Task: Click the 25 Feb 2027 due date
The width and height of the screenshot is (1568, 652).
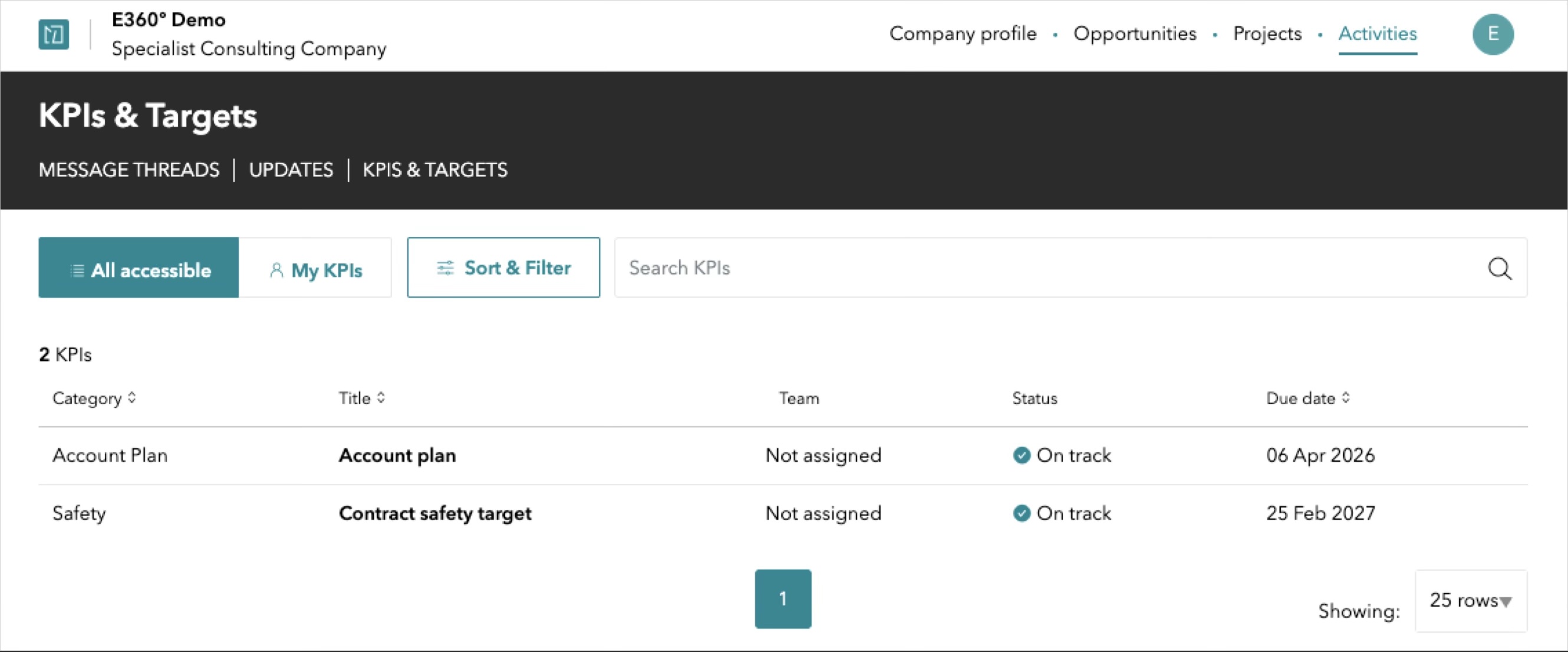Action: click(1320, 513)
